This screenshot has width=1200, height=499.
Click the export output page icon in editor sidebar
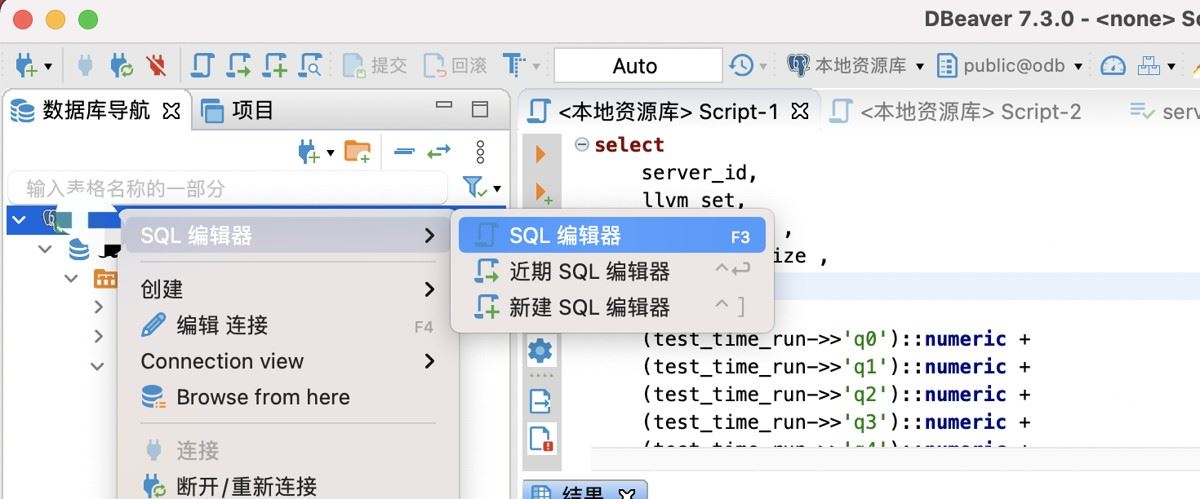(540, 401)
